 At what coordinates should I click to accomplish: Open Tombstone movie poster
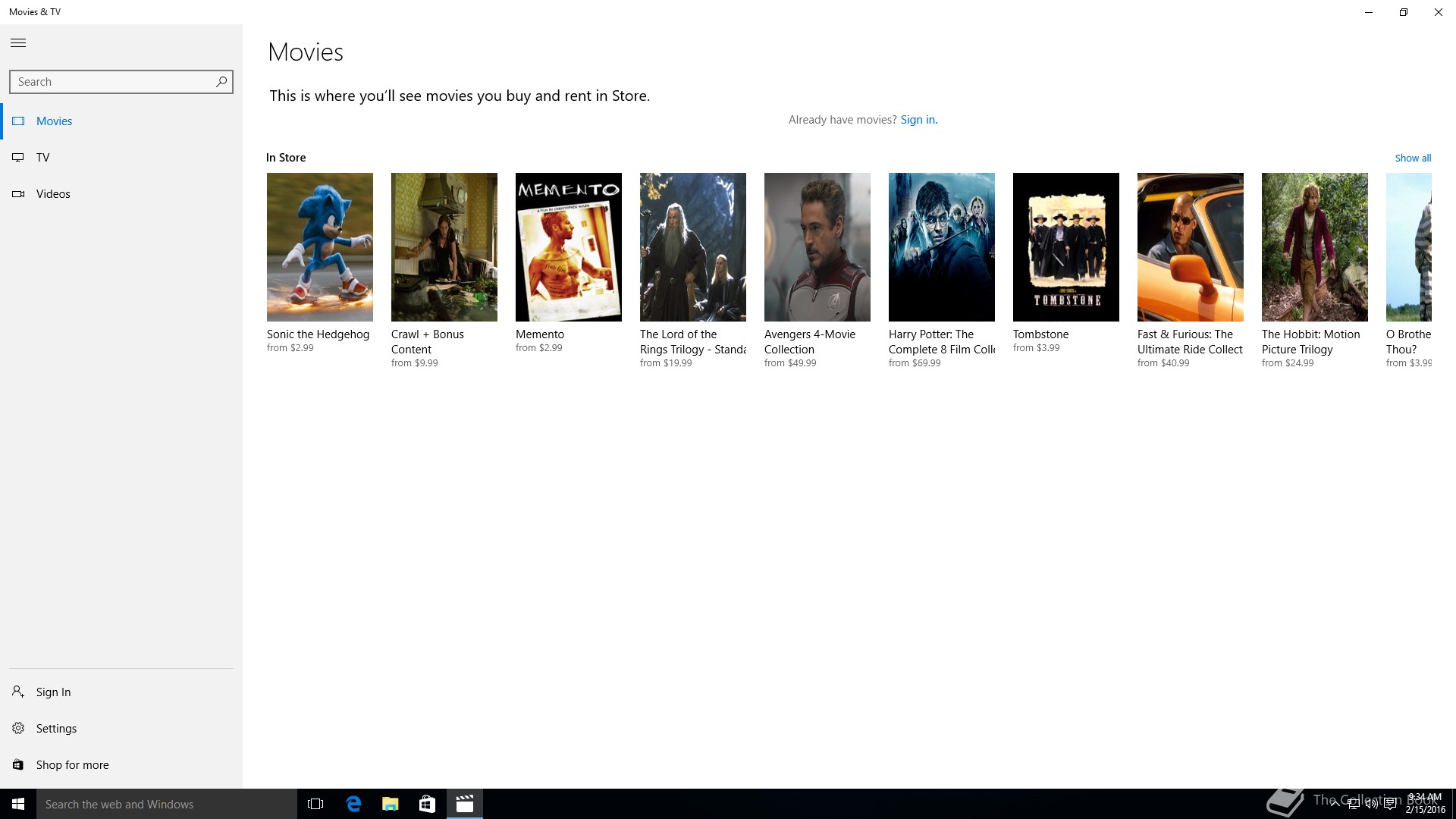click(1066, 247)
